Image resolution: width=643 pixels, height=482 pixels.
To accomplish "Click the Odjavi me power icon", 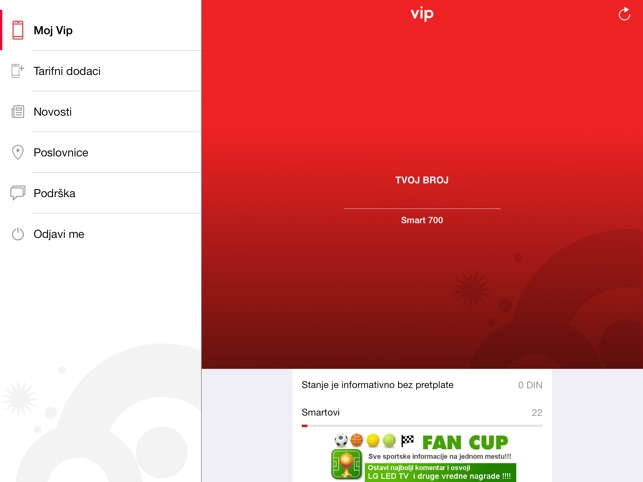I will pos(18,234).
